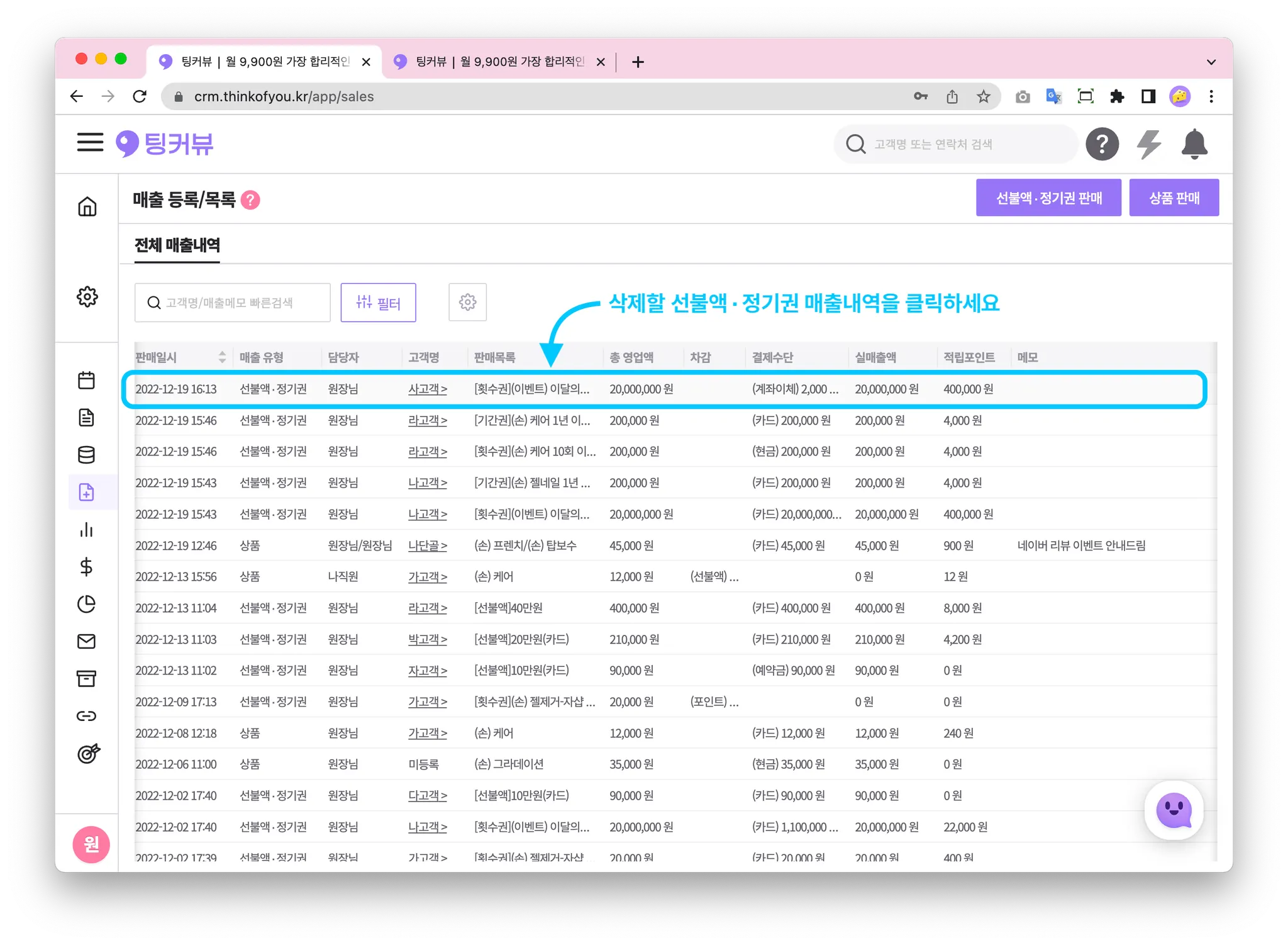Click the mail envelope sidebar icon
1288x945 pixels.
[86, 641]
